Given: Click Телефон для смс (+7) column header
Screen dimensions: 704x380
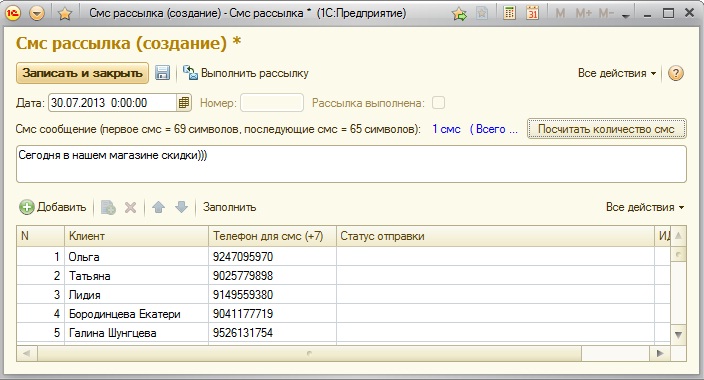Looking at the screenshot, I should click(273, 236).
